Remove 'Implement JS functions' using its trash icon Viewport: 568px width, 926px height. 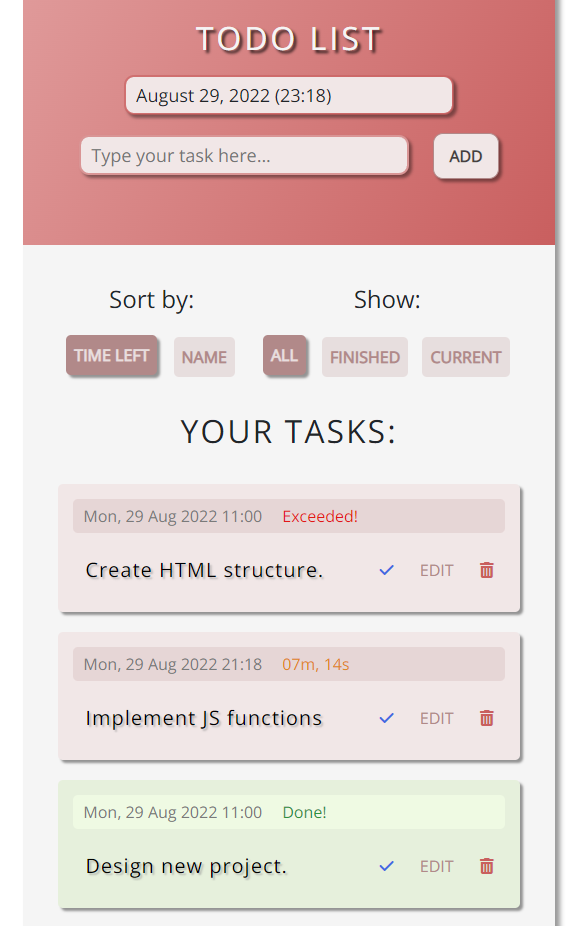click(487, 718)
